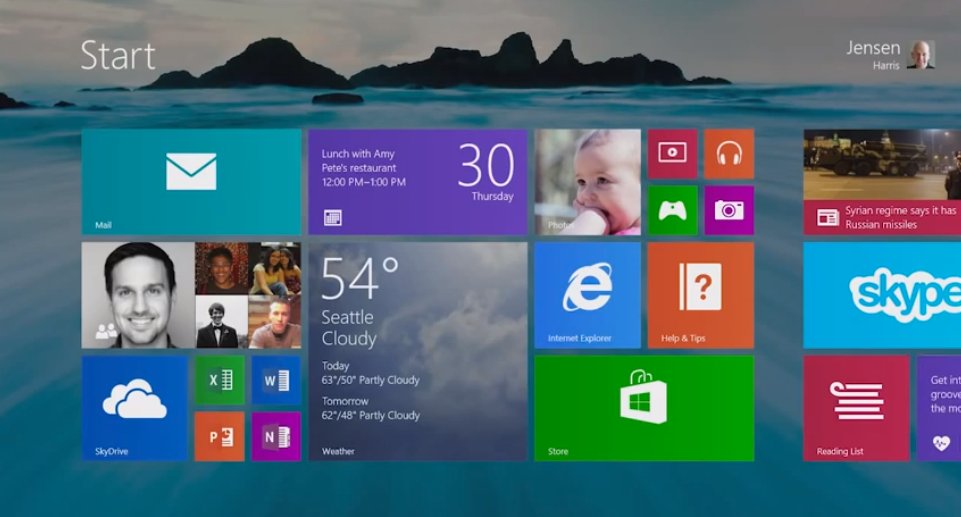
Task: Open the Calendar tile showing Lunch with Amy
Action: coord(417,181)
